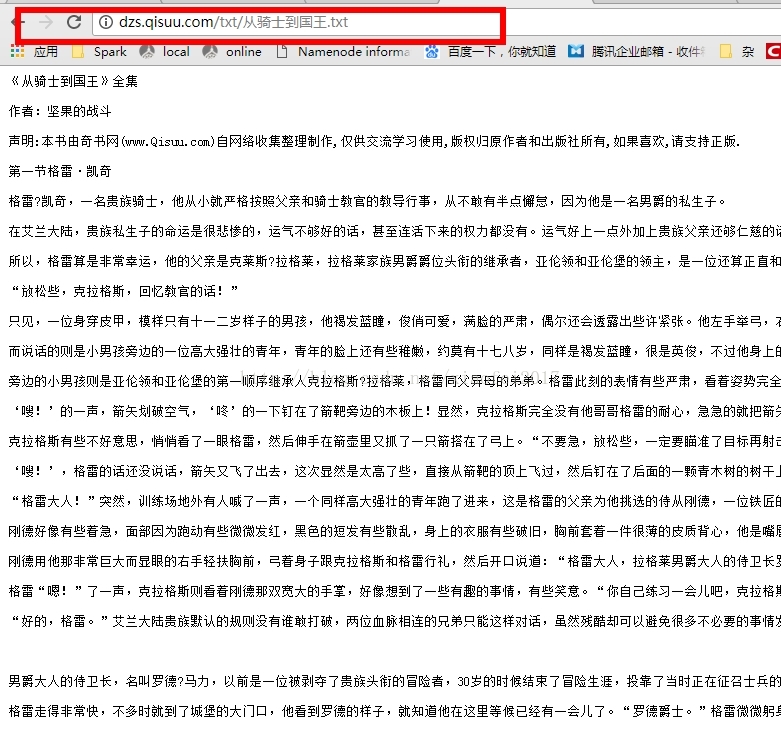Viewport: 781px width, 734px height.
Task: Open the 腾讯企业邮箱 bookmark
Action: point(637,51)
